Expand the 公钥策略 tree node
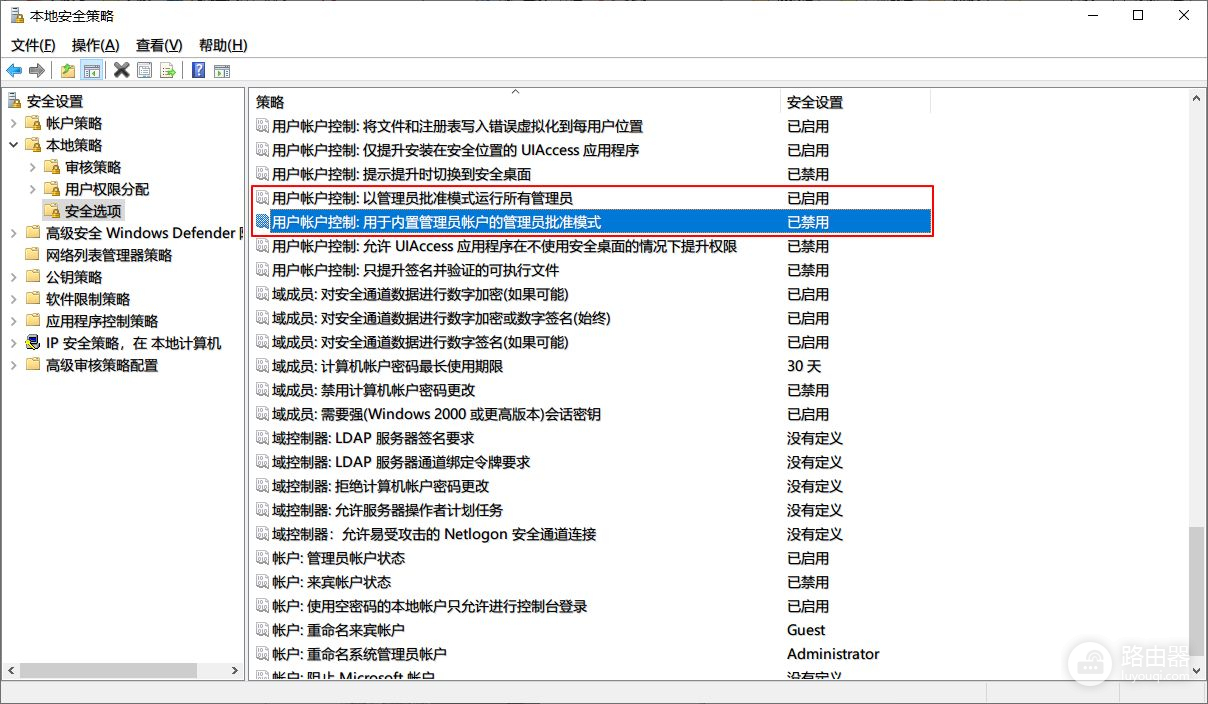Screen dimensions: 1208x704 [x=13, y=277]
